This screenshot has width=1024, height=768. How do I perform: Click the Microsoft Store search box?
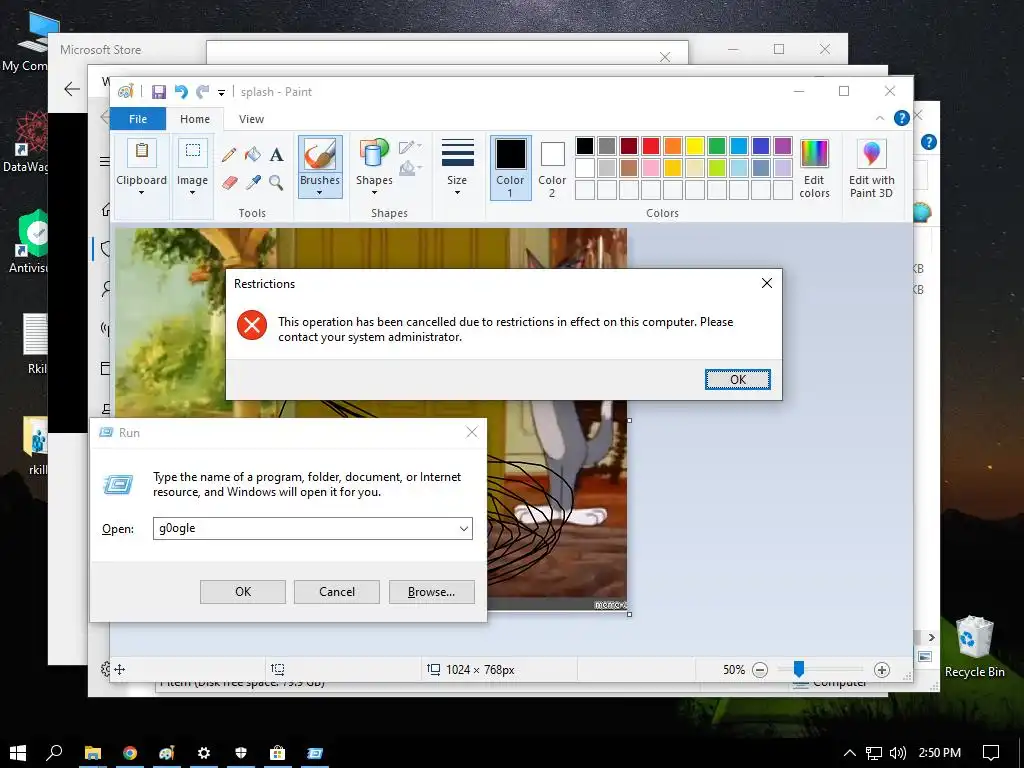pyautogui.click(x=447, y=52)
